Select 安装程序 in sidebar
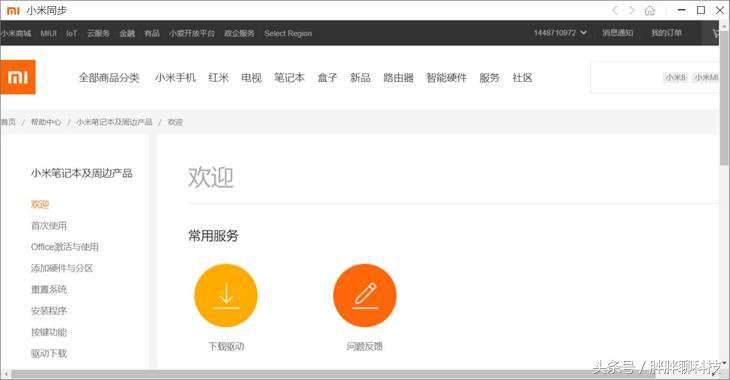The width and height of the screenshot is (730, 380). (49, 311)
